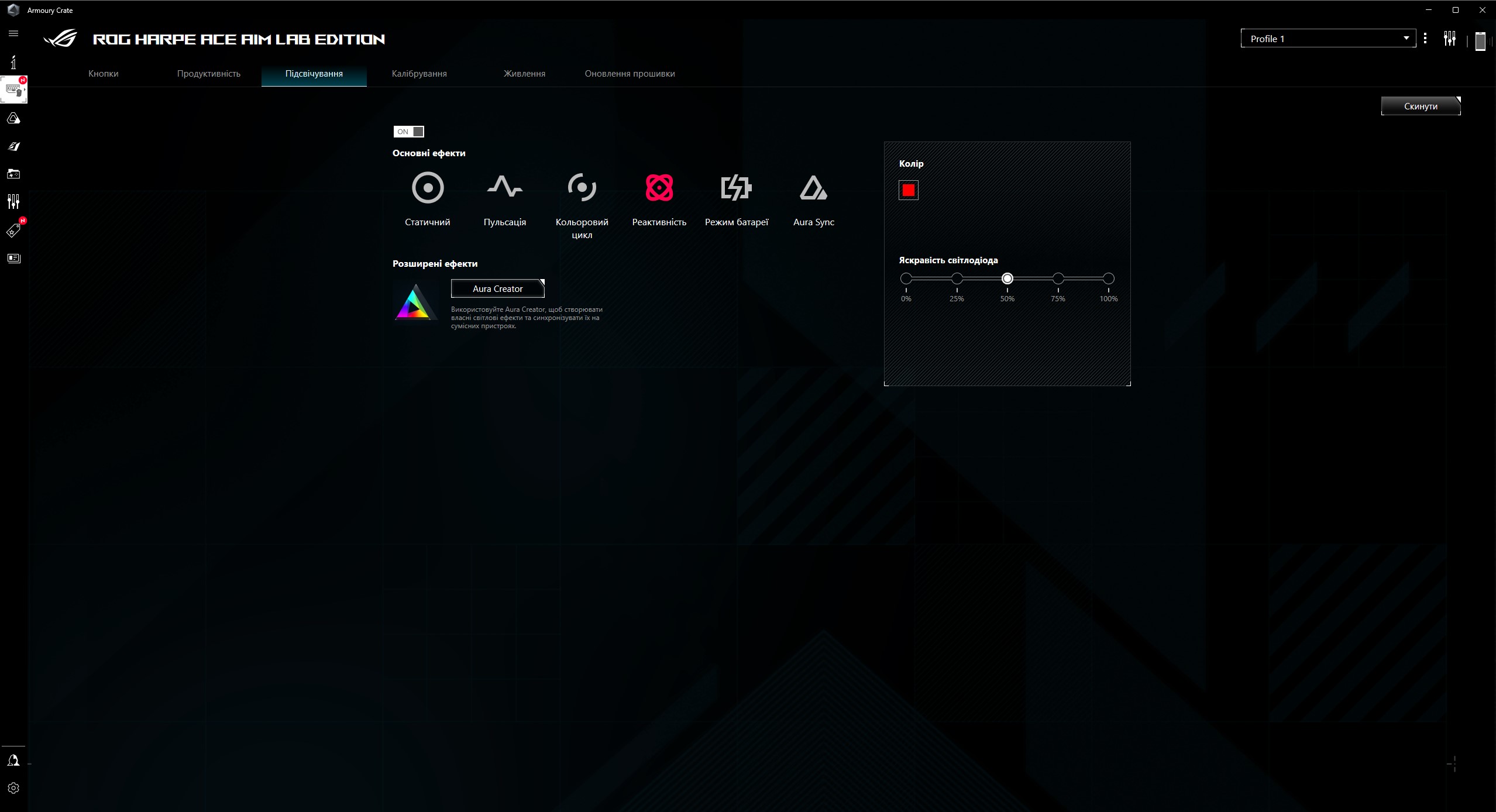
Task: Click the ROG logo in header
Action: (60, 39)
